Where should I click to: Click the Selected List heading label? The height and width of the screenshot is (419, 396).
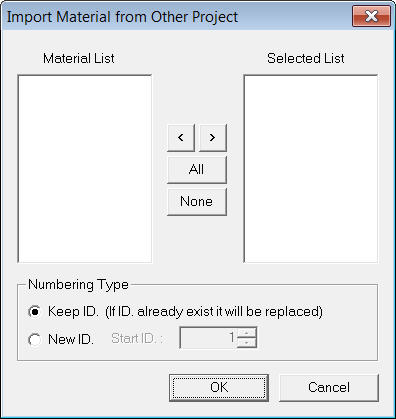306,58
